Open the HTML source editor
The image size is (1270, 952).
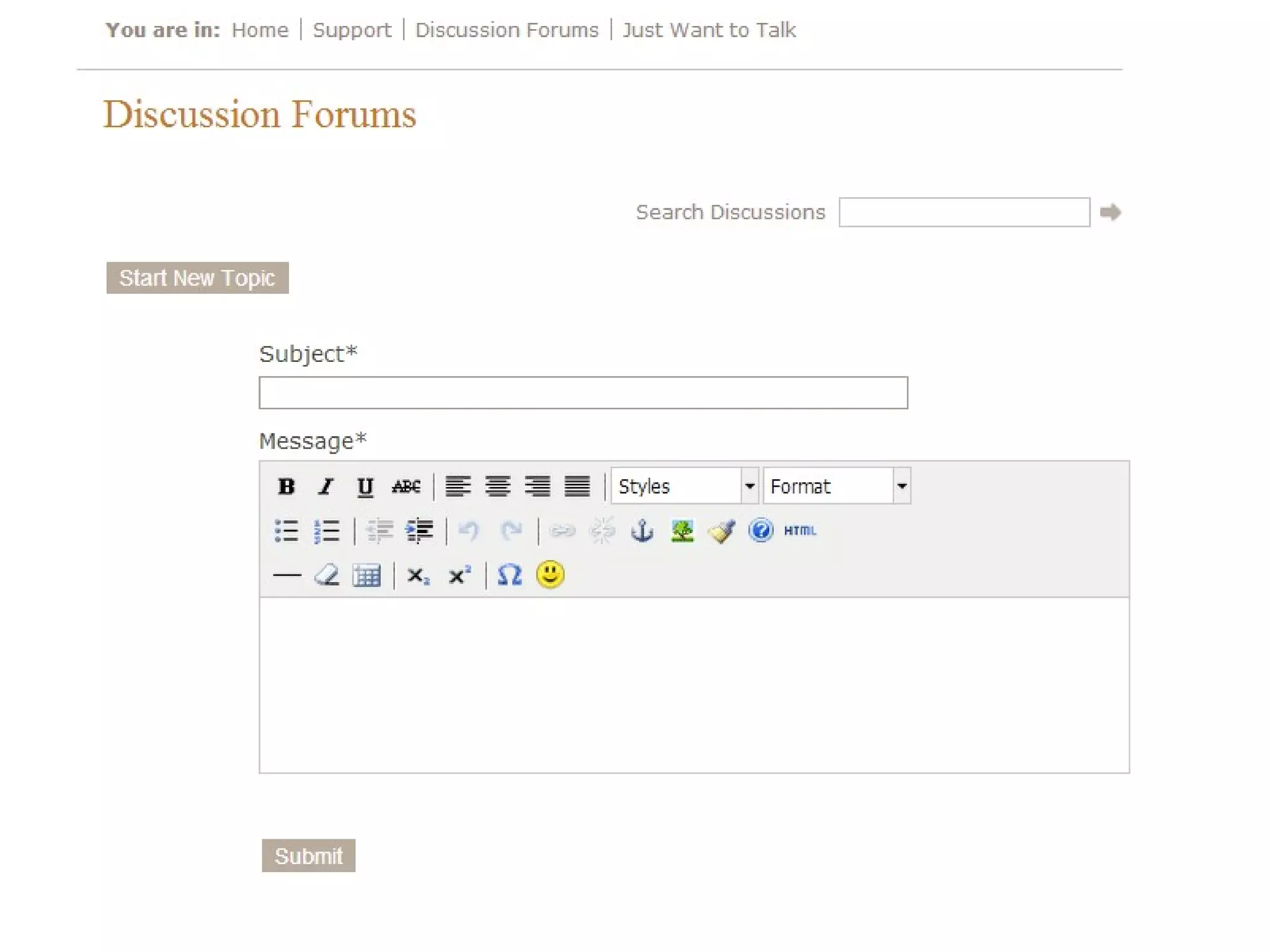pos(800,531)
